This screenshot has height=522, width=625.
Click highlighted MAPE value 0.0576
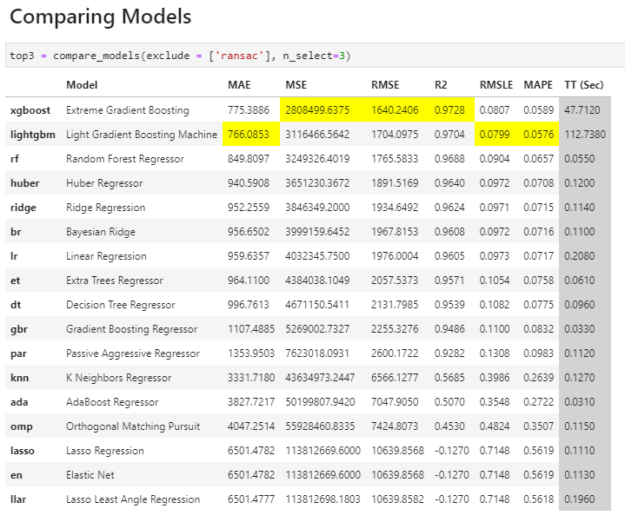539,135
